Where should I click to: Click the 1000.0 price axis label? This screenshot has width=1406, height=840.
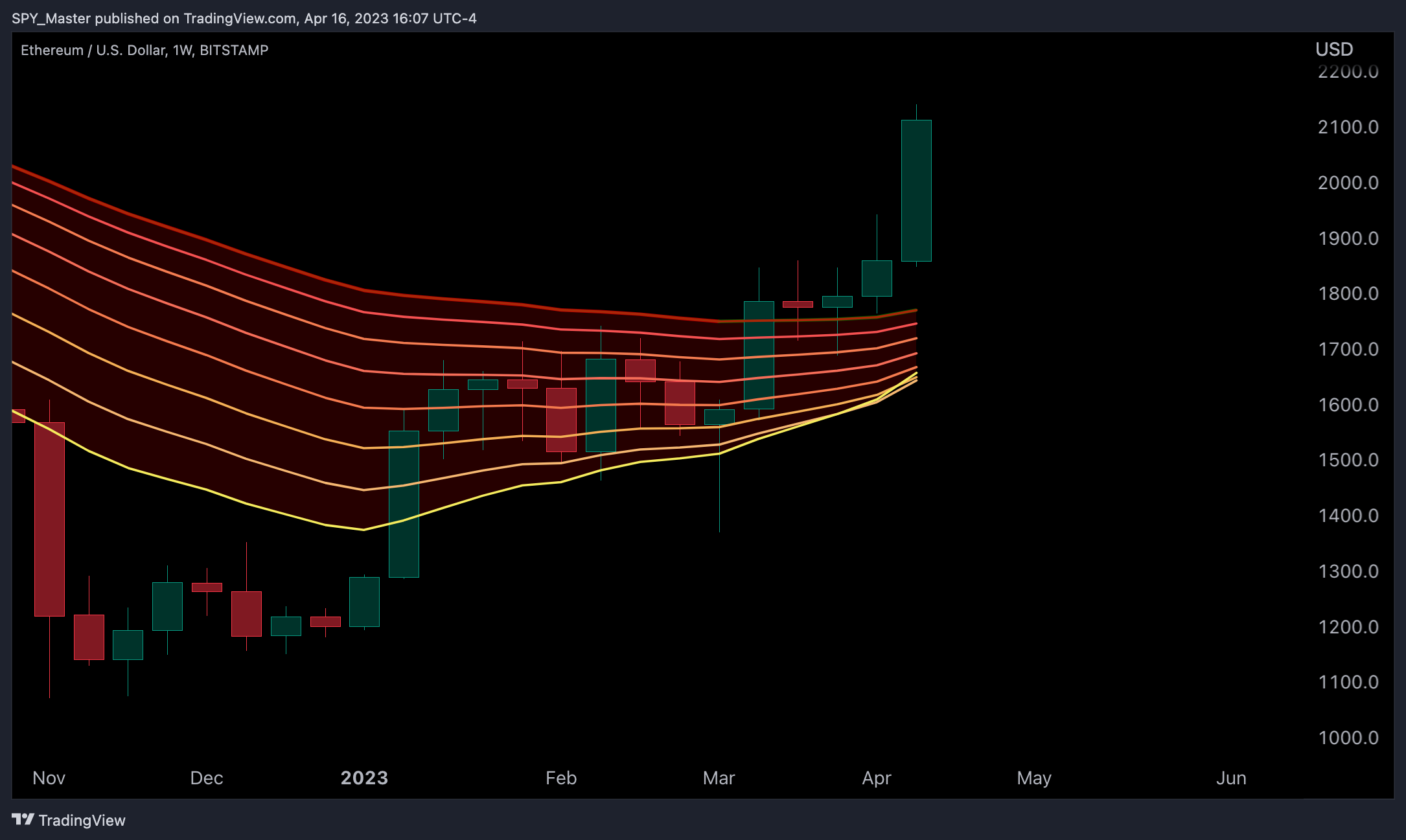tap(1348, 738)
